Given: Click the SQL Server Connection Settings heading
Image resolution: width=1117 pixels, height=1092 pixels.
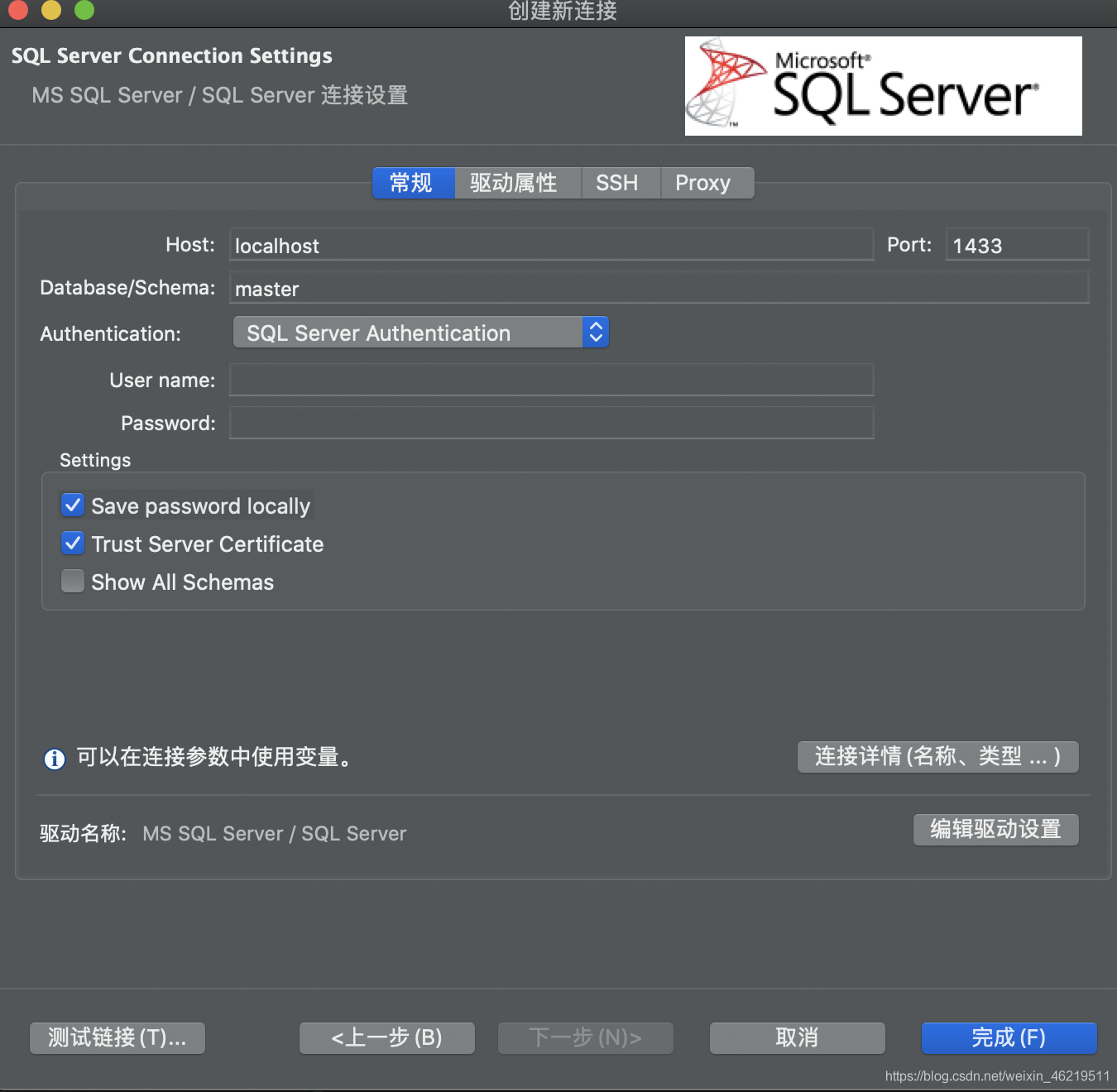Looking at the screenshot, I should click(172, 55).
